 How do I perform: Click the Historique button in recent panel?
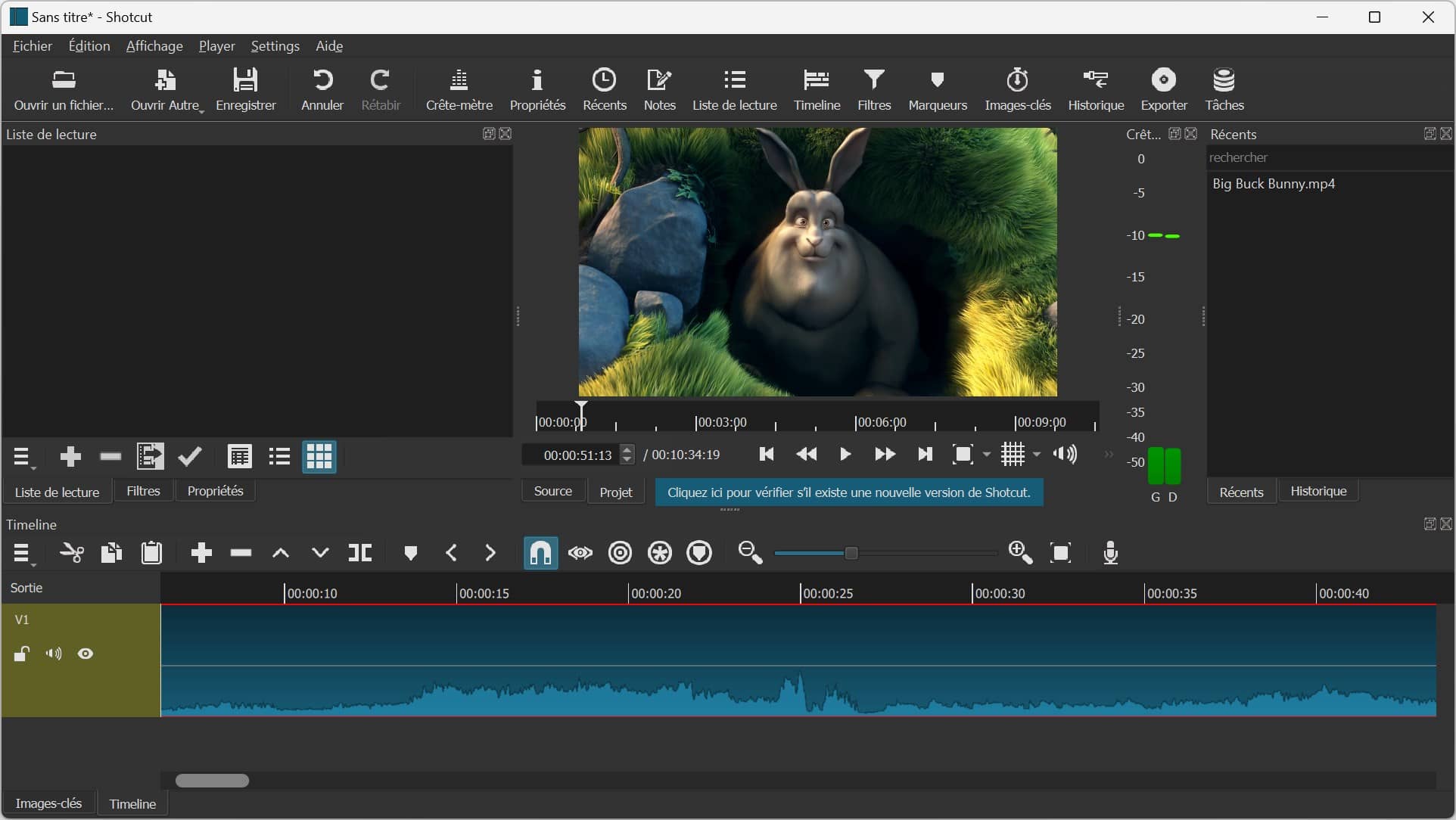point(1320,490)
